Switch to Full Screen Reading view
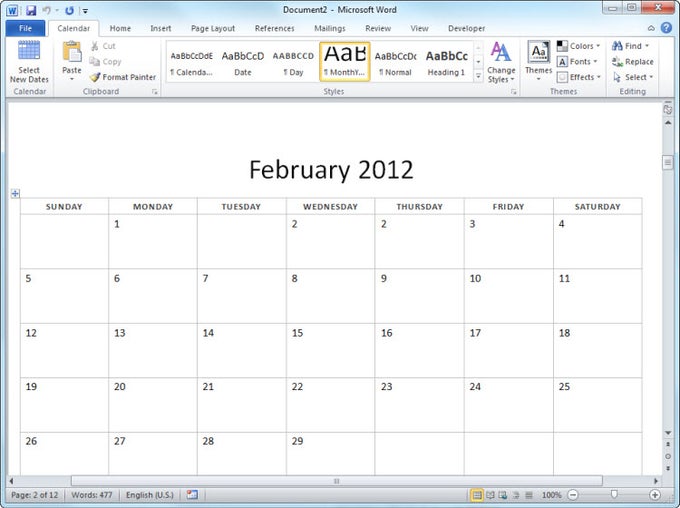Viewport: 680px width, 508px height. 490,495
